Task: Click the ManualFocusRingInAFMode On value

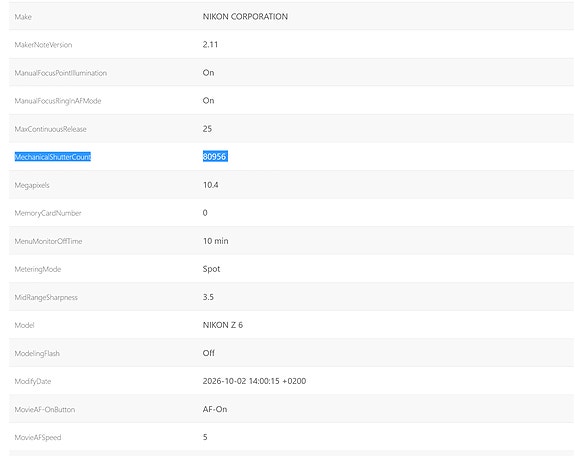Action: click(x=209, y=101)
